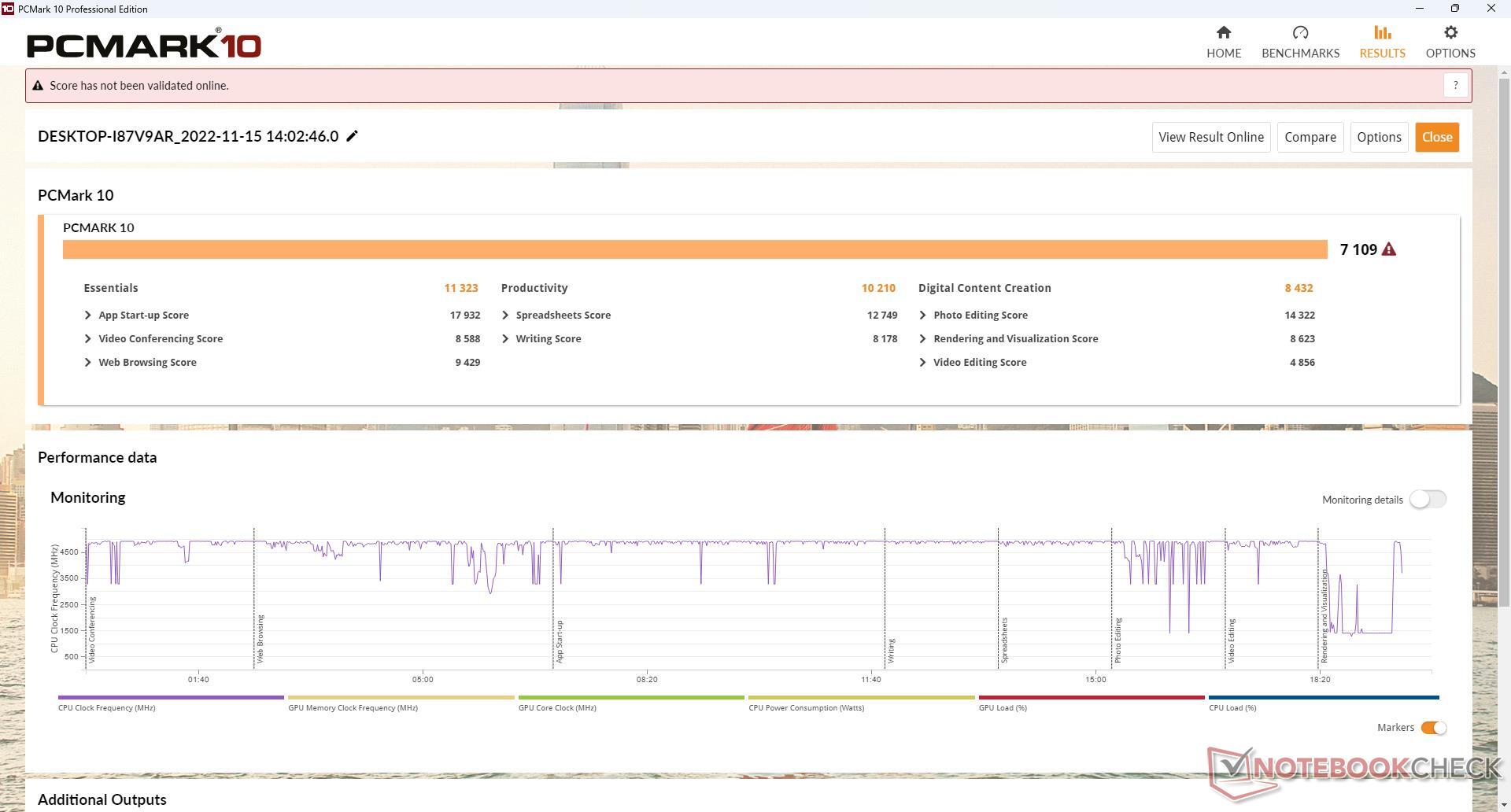The height and width of the screenshot is (812, 1511).
Task: Expand Rendering and Visualization Score details
Action: (922, 338)
